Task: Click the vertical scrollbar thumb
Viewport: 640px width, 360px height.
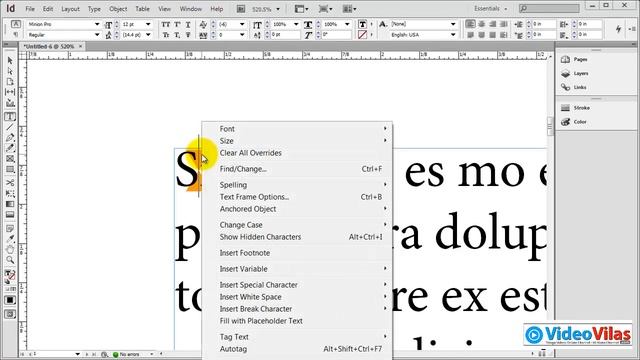Action: tap(550, 126)
